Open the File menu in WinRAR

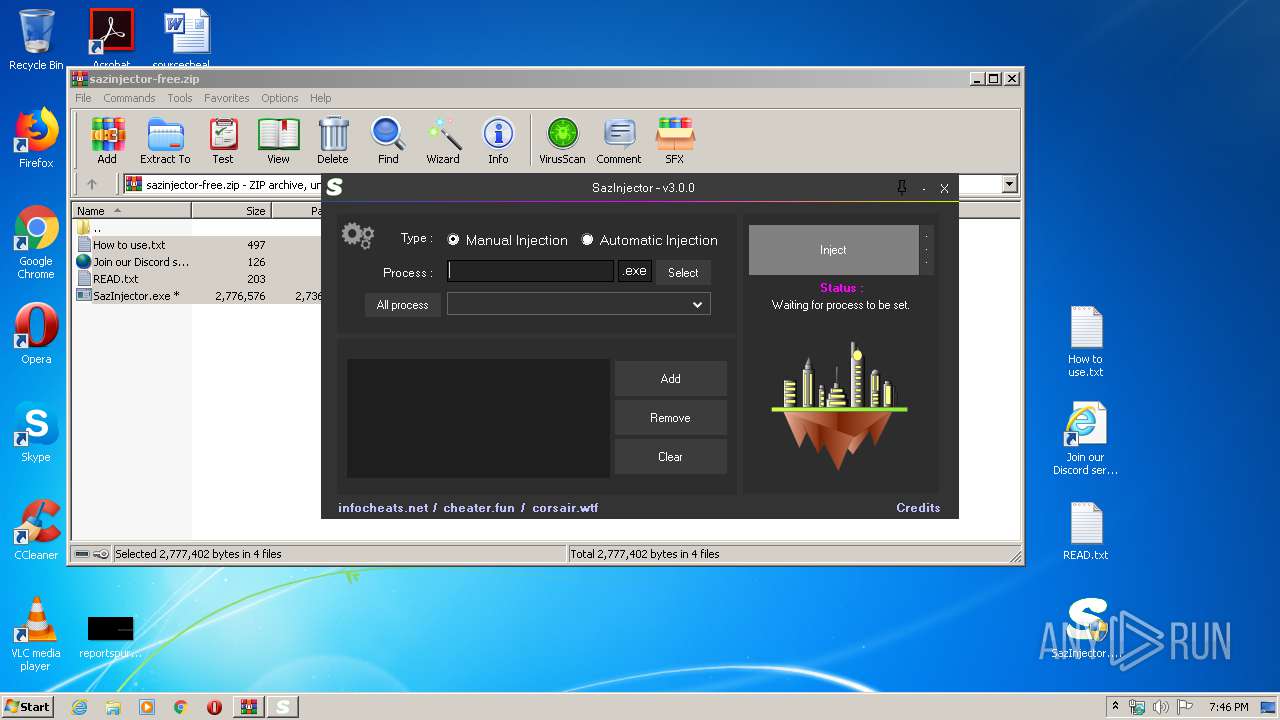pyautogui.click(x=83, y=98)
